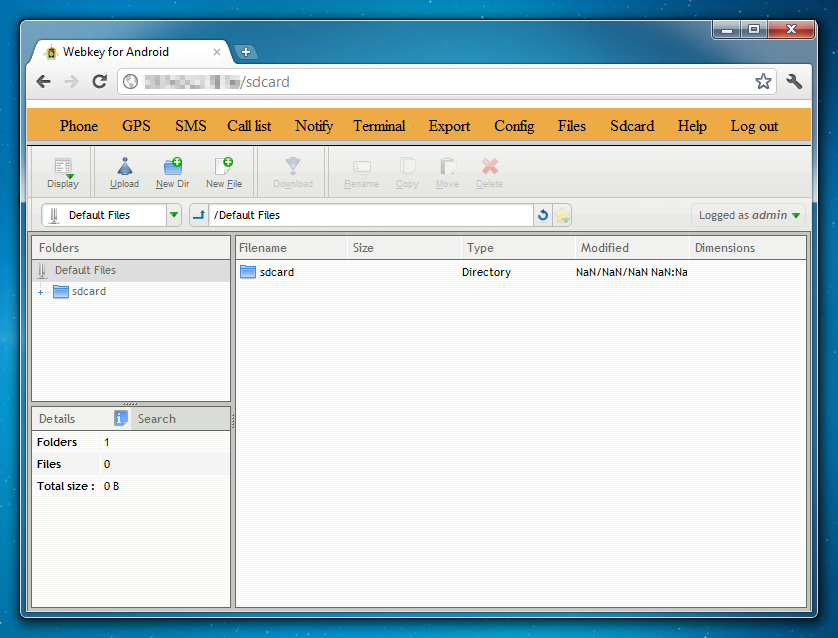Click the New File icon
Image resolution: width=838 pixels, height=638 pixels.
224,172
